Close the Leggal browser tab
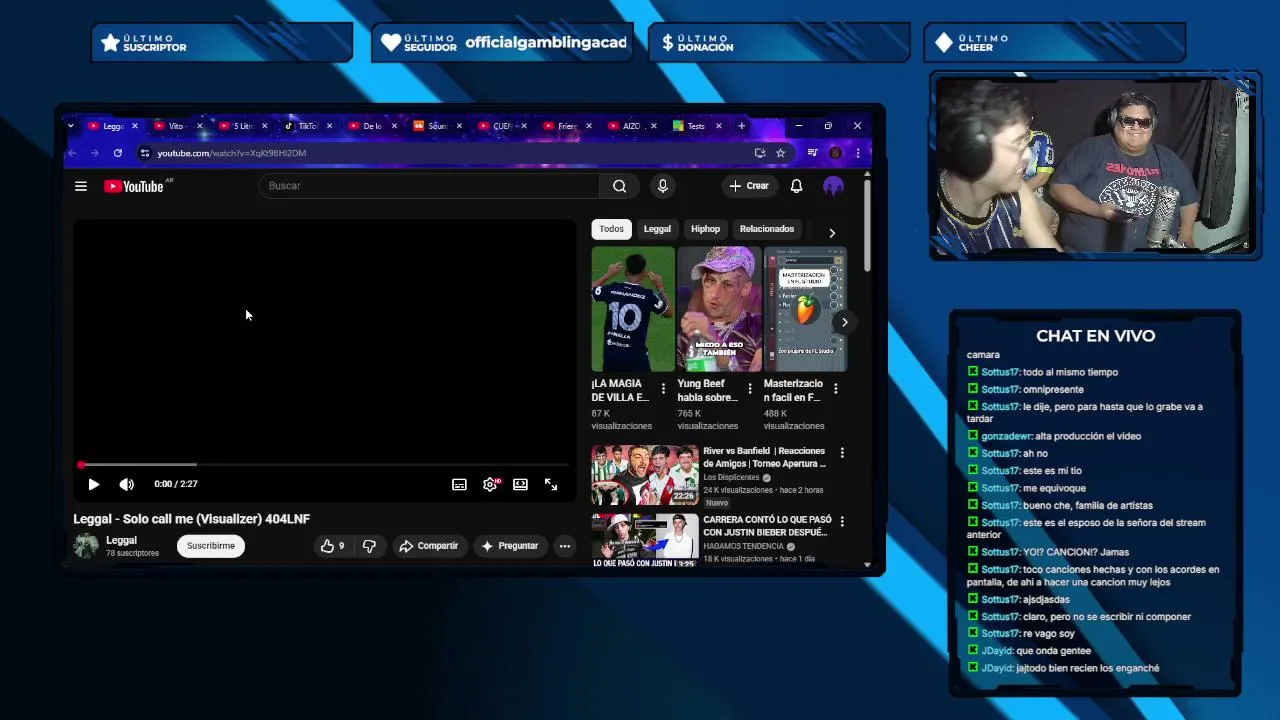 tap(134, 126)
